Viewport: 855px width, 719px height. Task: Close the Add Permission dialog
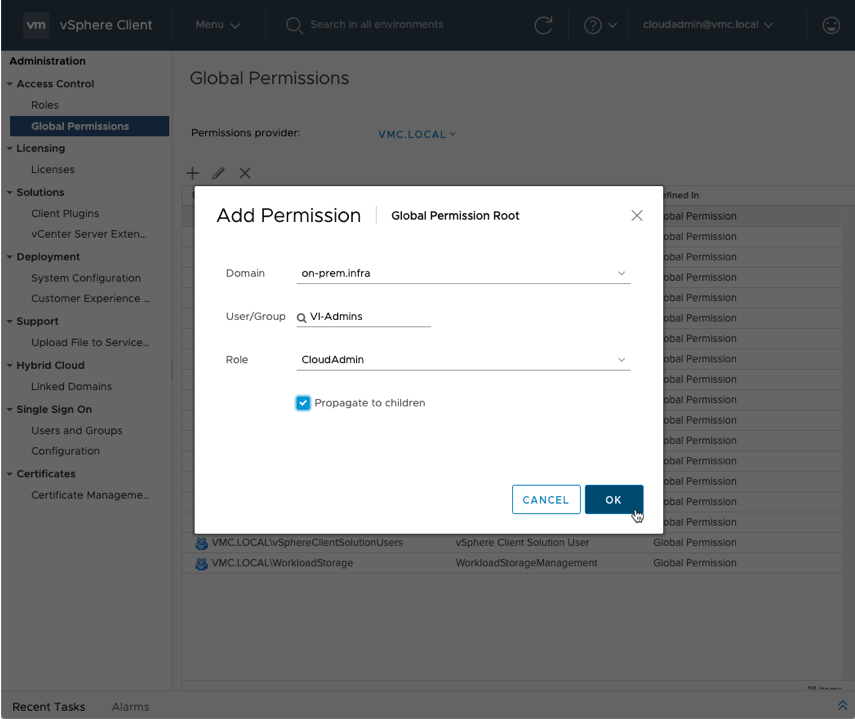[x=637, y=215]
